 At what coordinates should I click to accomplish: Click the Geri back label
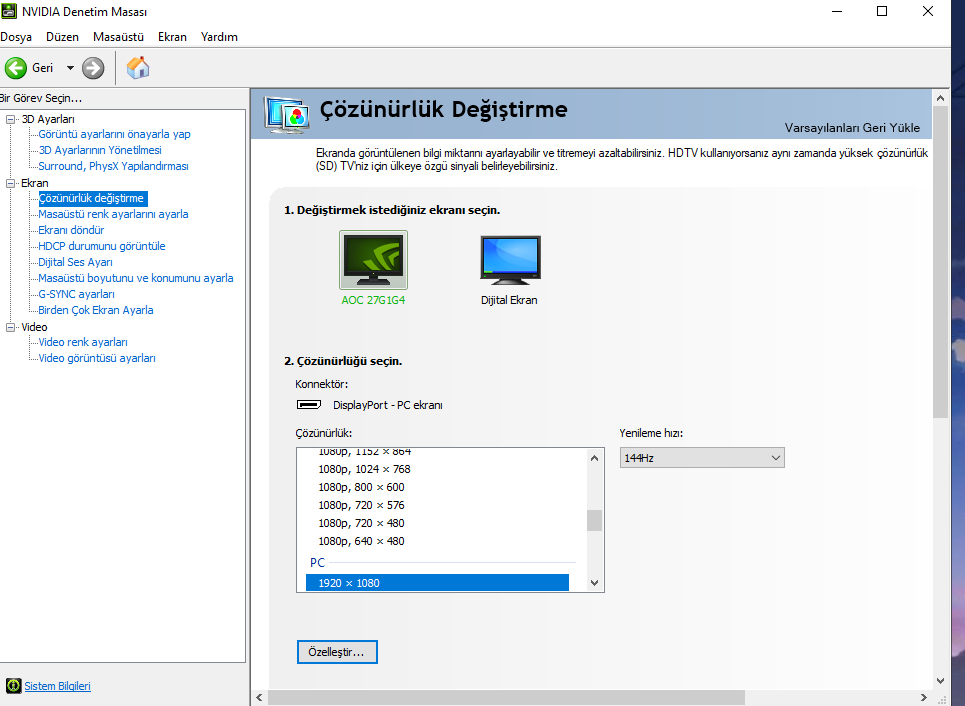click(x=42, y=68)
